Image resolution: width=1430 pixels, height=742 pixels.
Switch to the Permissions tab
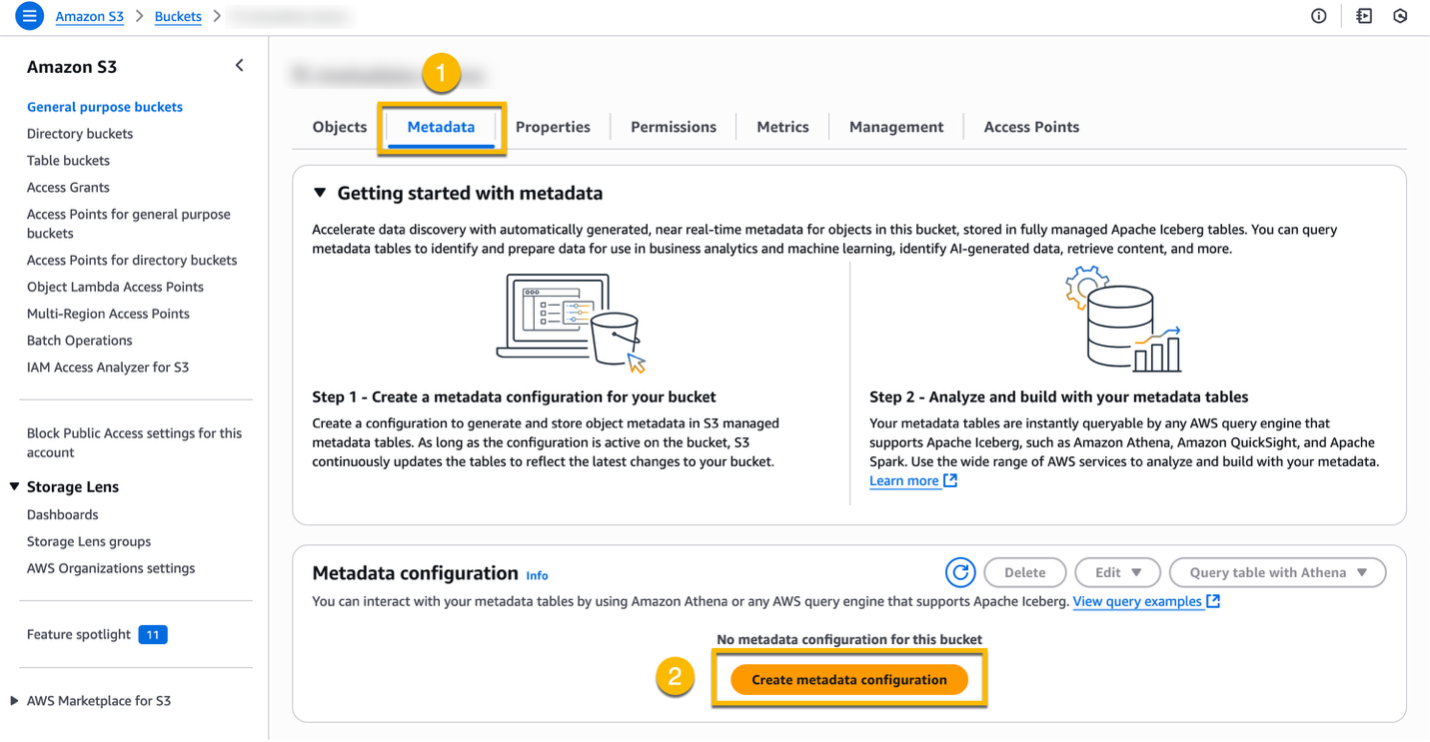click(673, 127)
